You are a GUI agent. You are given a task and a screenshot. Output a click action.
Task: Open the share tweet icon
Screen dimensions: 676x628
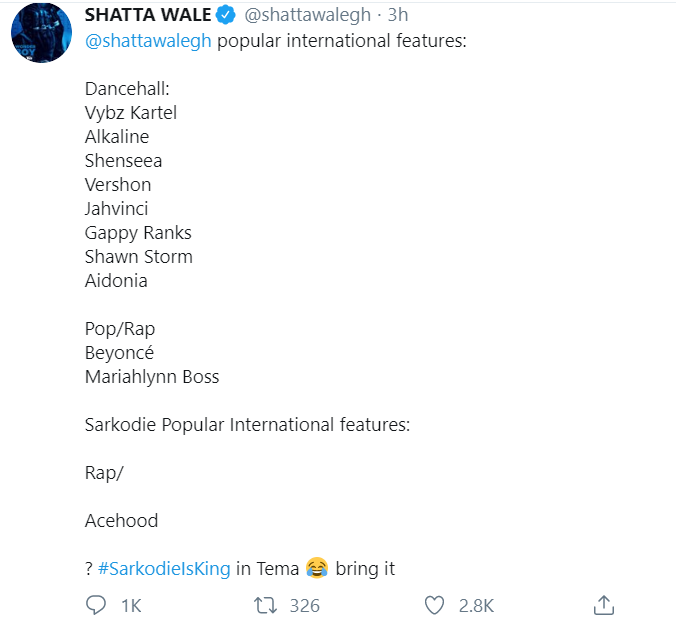tap(603, 605)
